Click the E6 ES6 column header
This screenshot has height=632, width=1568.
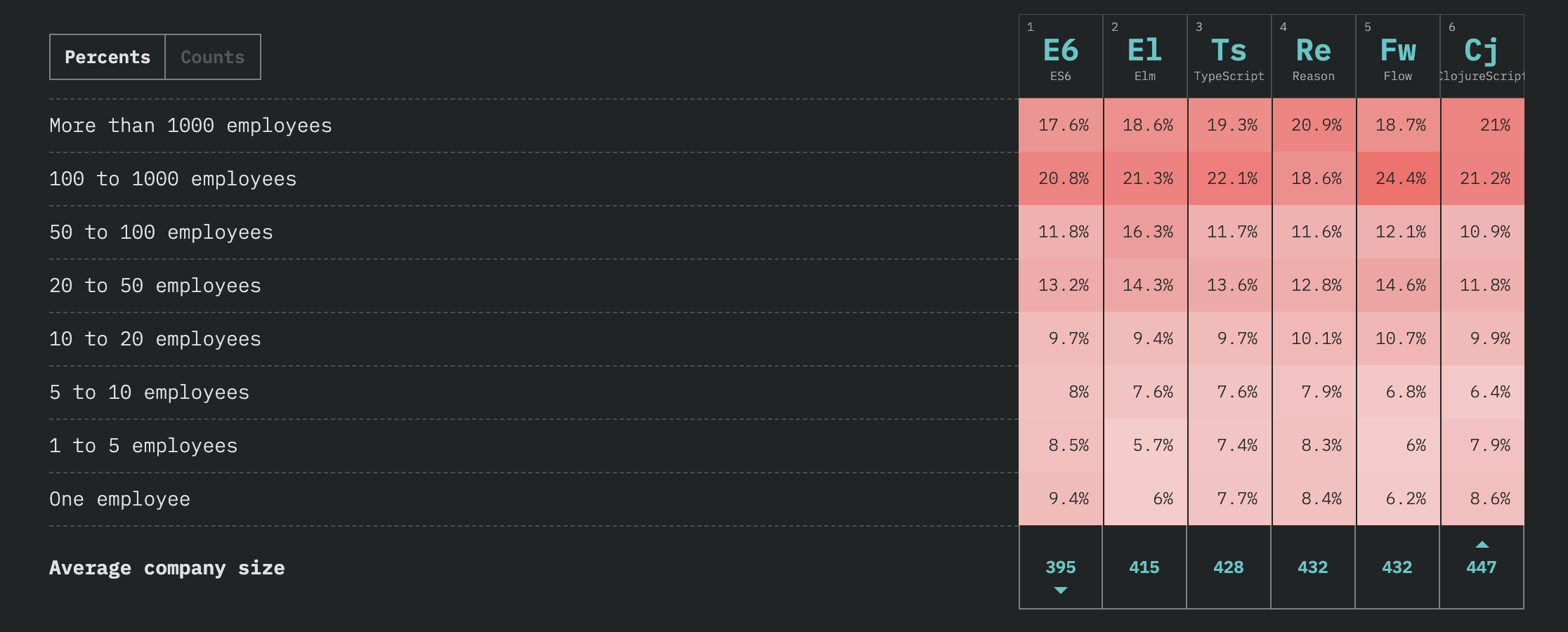1060,56
